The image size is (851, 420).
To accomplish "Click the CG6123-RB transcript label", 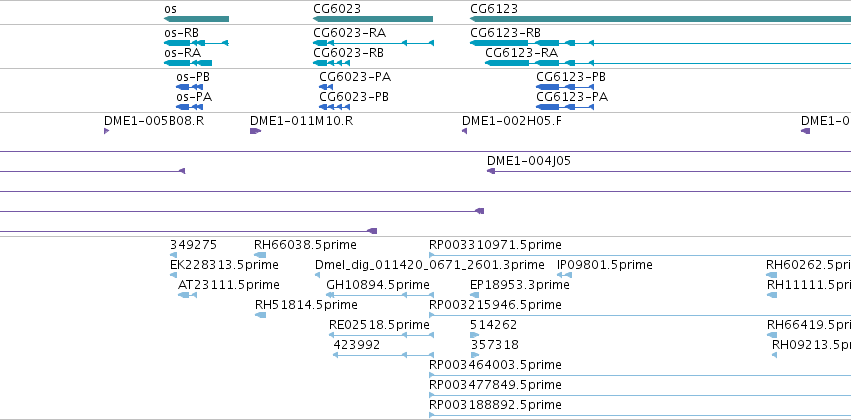I will coord(505,33).
